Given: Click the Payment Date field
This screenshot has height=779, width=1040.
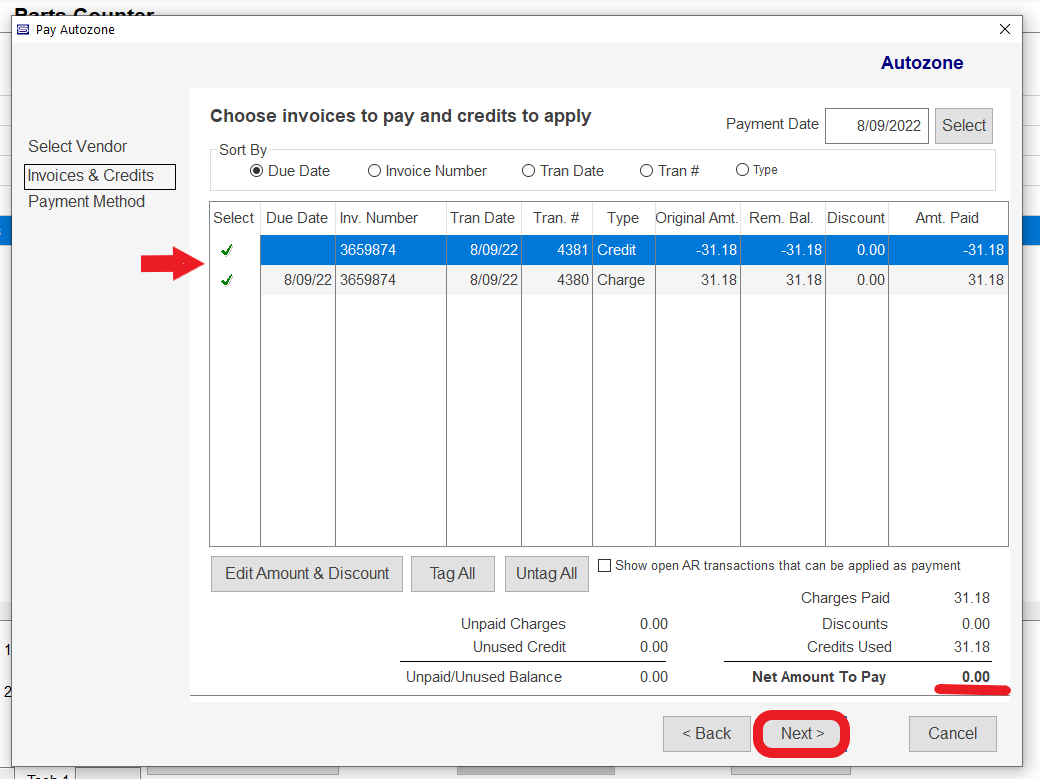Looking at the screenshot, I should click(x=876, y=125).
